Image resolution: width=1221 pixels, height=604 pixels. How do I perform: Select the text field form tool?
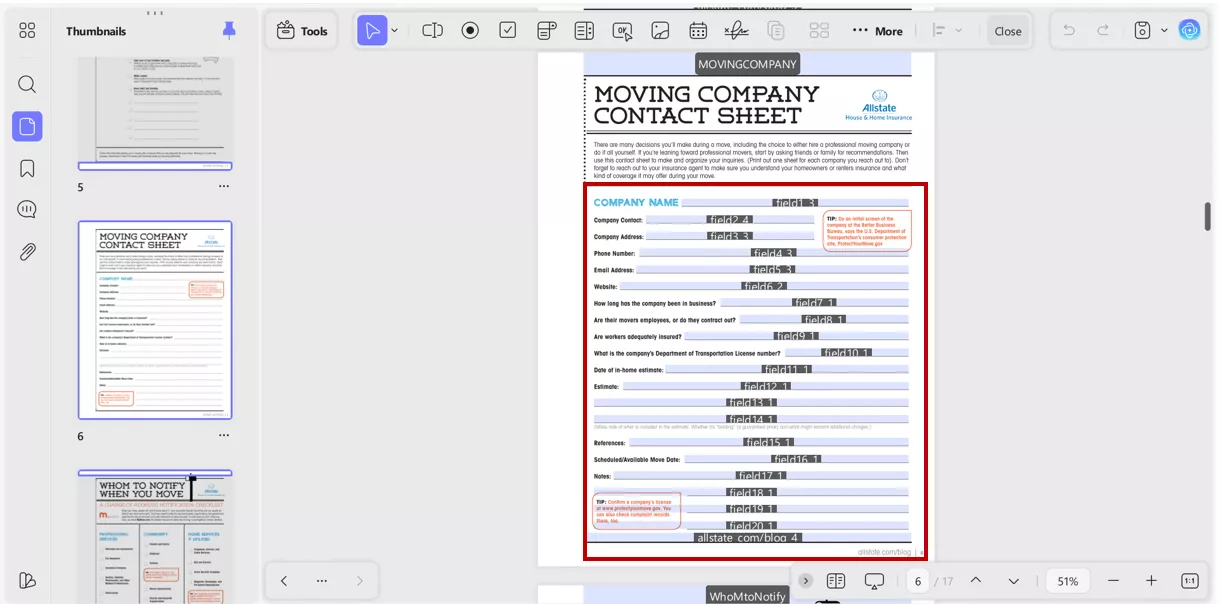pyautogui.click(x=432, y=31)
